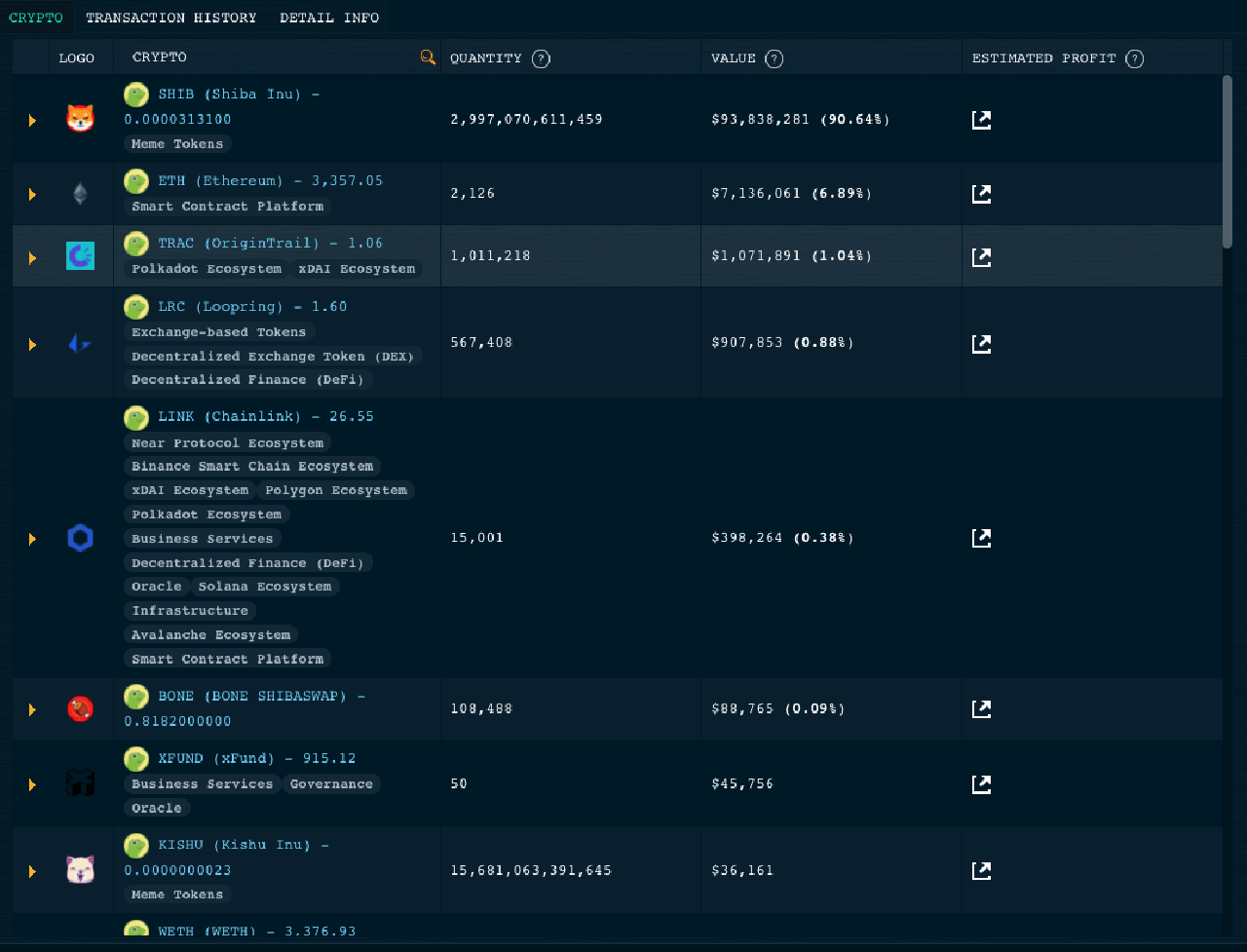
Task: Open the TRAC (OriginTrail) link
Action: (270, 244)
